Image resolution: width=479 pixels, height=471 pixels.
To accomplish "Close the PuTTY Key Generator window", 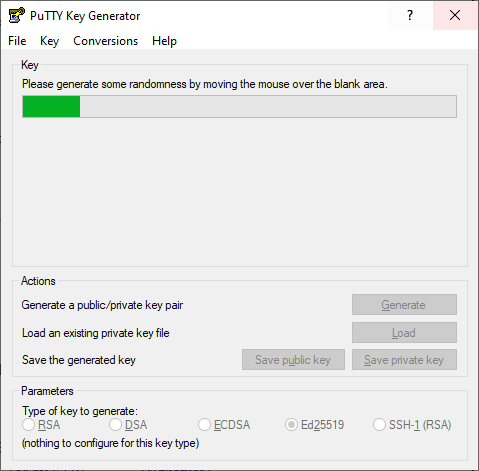I will [455, 15].
